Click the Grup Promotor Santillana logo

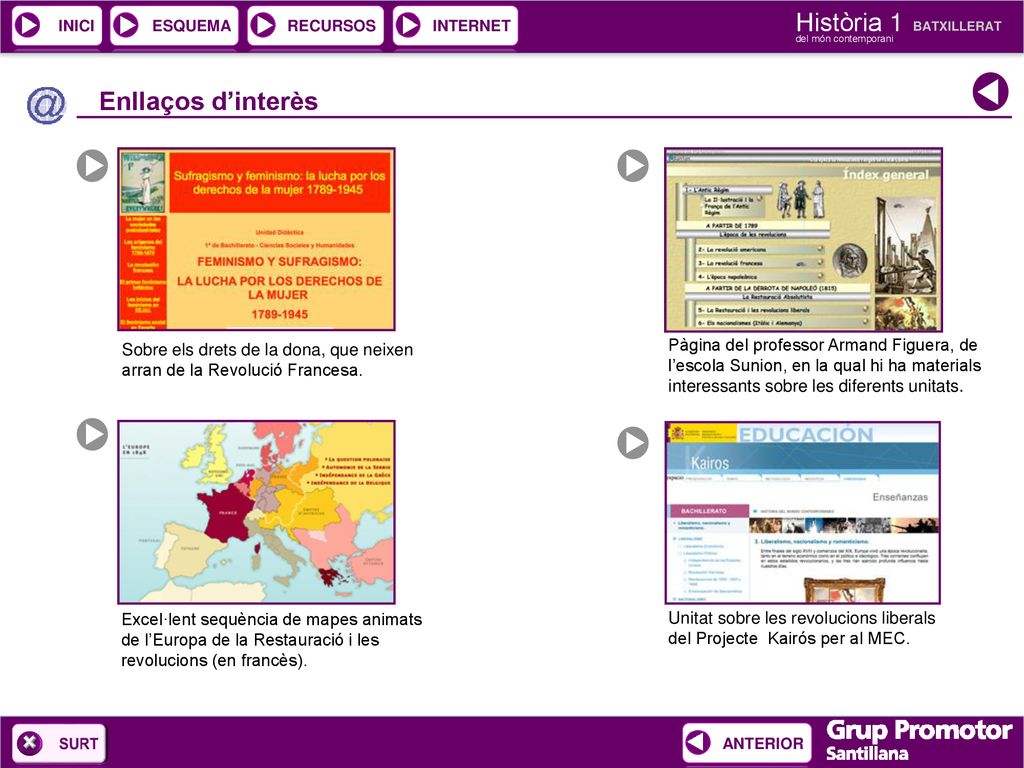tap(918, 739)
